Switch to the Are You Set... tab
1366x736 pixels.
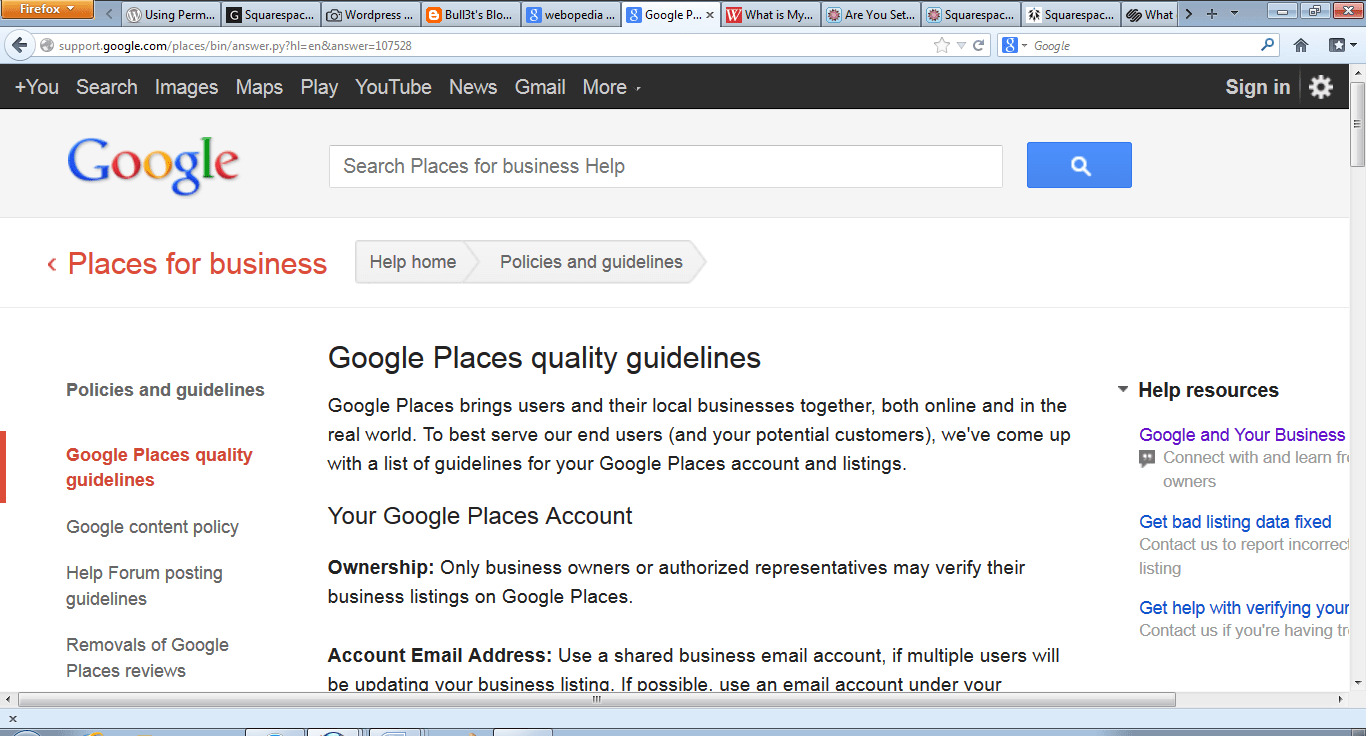tap(871, 15)
